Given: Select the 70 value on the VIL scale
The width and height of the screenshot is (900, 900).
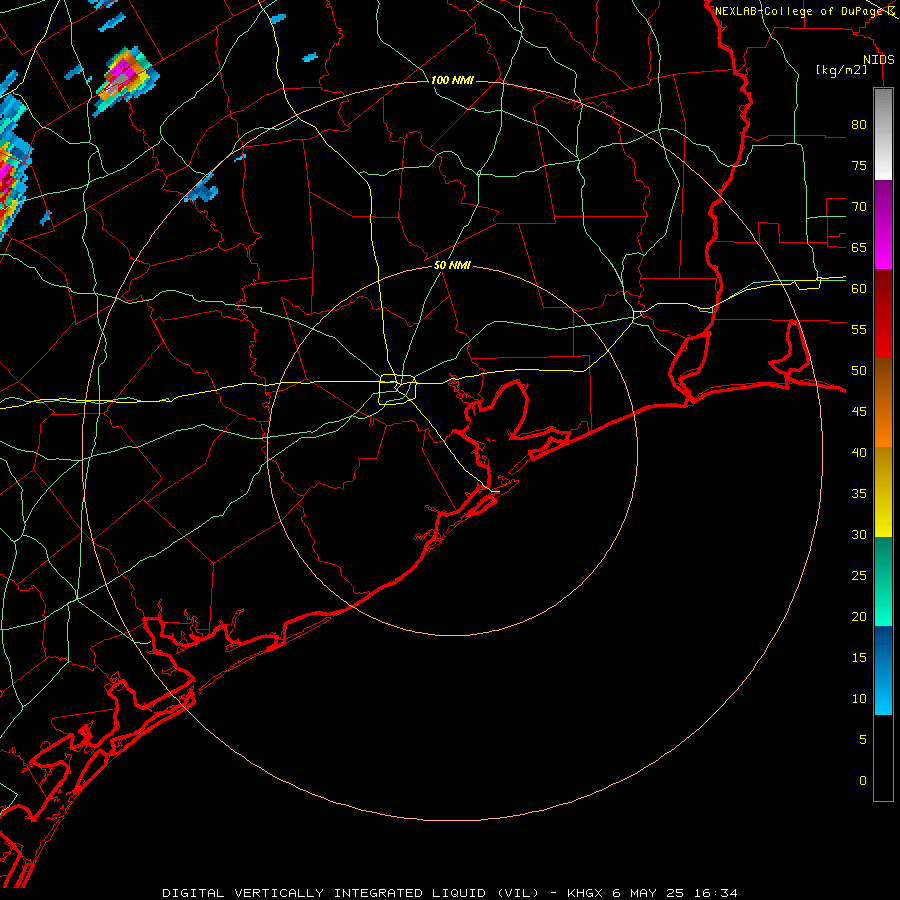Looking at the screenshot, I should click(x=859, y=207).
